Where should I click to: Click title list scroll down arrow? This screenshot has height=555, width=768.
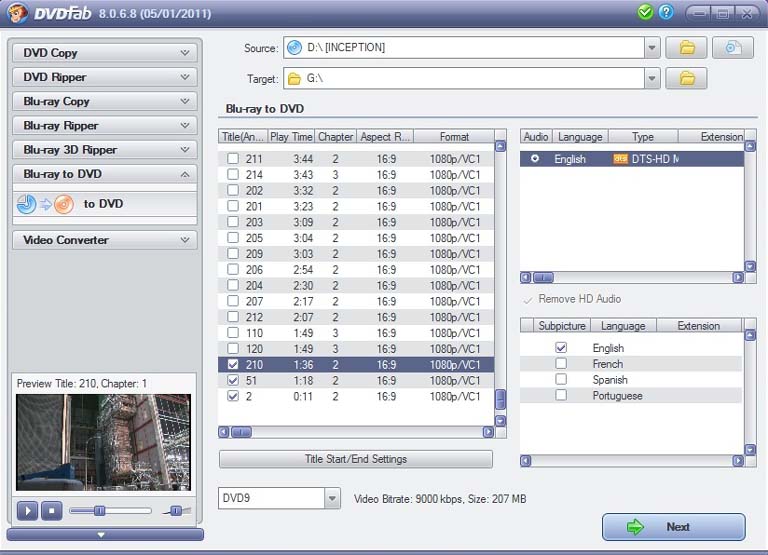coord(500,420)
